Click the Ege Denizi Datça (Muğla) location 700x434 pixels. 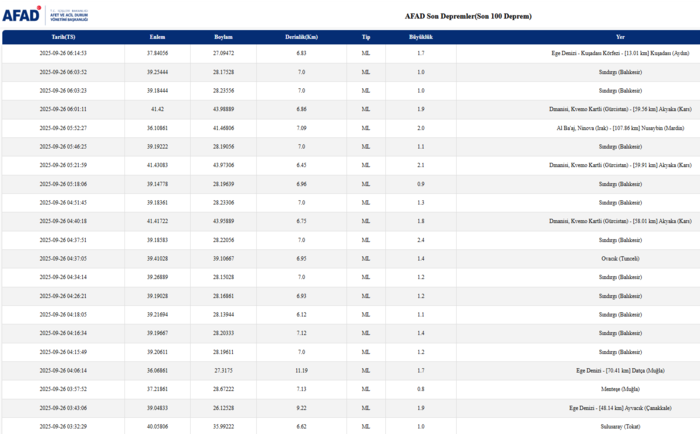[x=620, y=371]
